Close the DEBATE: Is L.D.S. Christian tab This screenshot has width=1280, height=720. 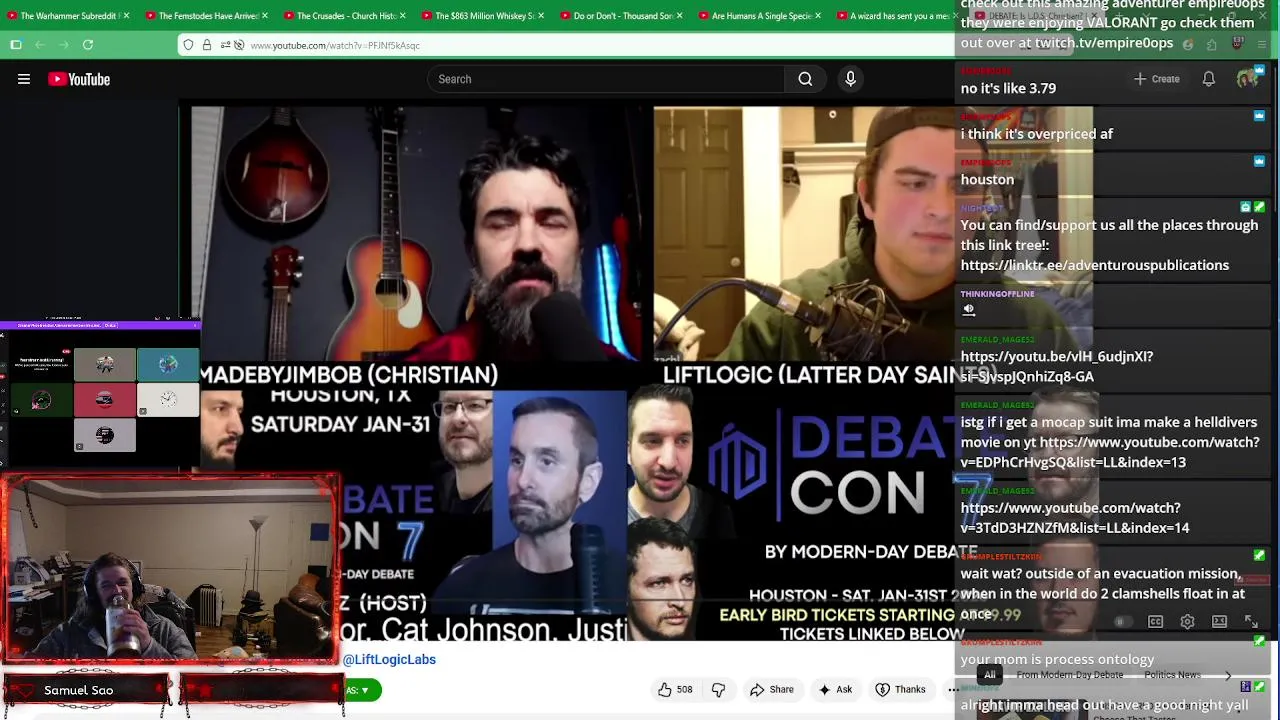tap(1094, 16)
